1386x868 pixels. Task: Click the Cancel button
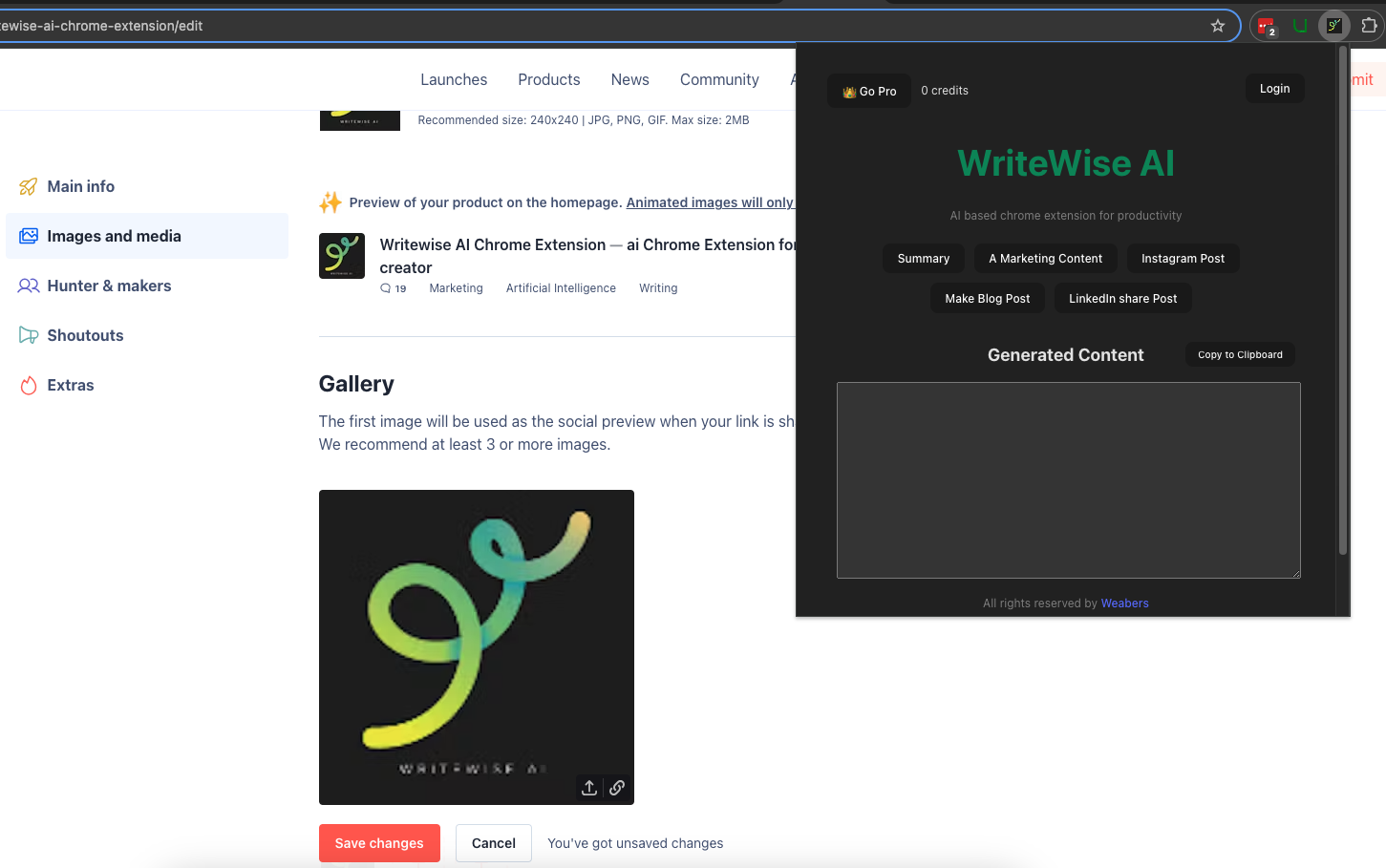click(494, 843)
